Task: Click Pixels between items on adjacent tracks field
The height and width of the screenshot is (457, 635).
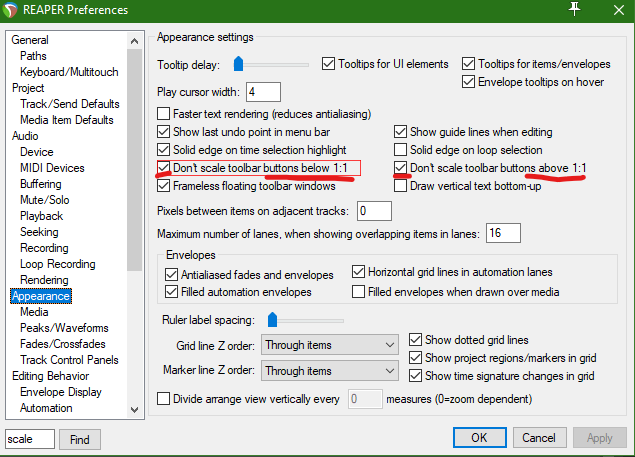Action: click(374, 211)
